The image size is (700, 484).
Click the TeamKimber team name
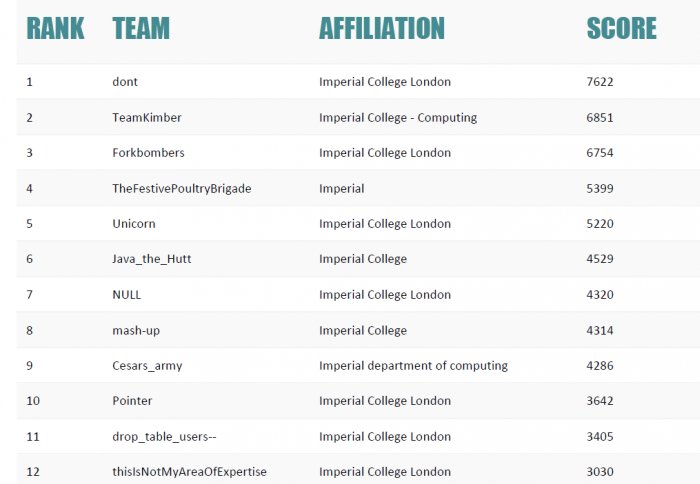[x=147, y=118]
